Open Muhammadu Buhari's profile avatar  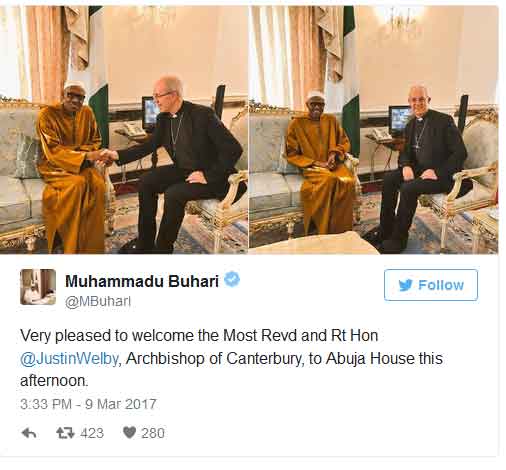click(38, 287)
